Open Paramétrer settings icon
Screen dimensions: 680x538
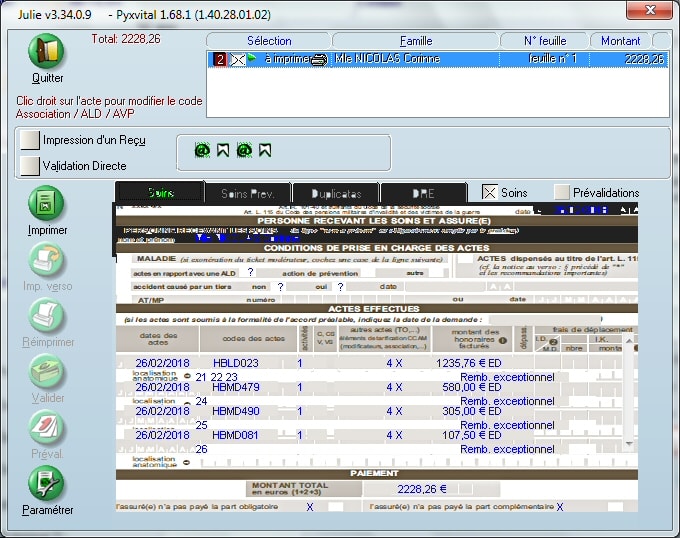tap(47, 484)
